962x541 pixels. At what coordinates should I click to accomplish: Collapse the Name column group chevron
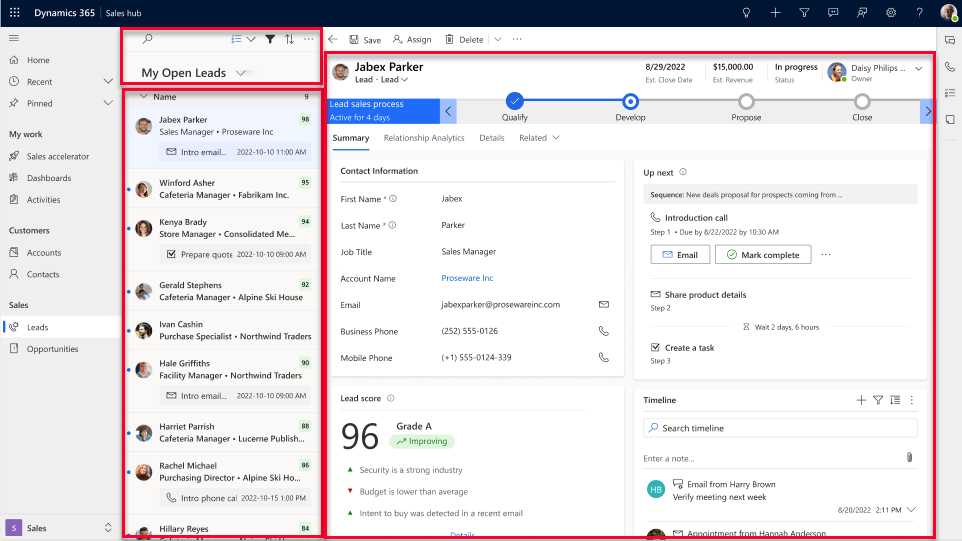click(144, 96)
